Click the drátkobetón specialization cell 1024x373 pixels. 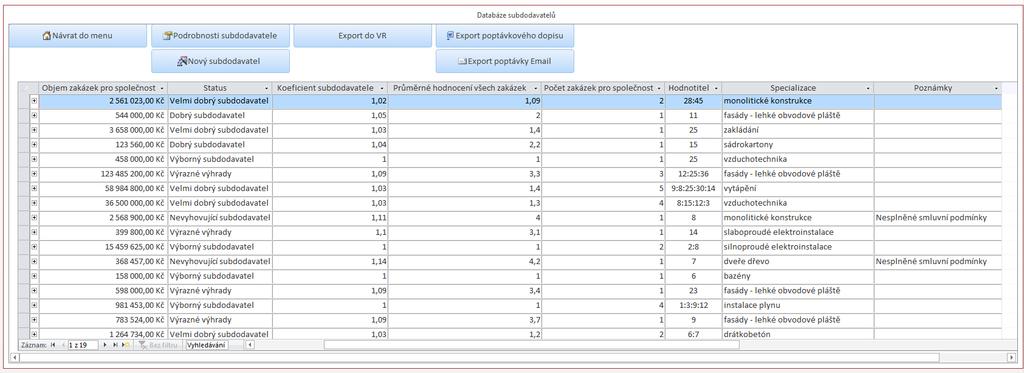[798, 334]
